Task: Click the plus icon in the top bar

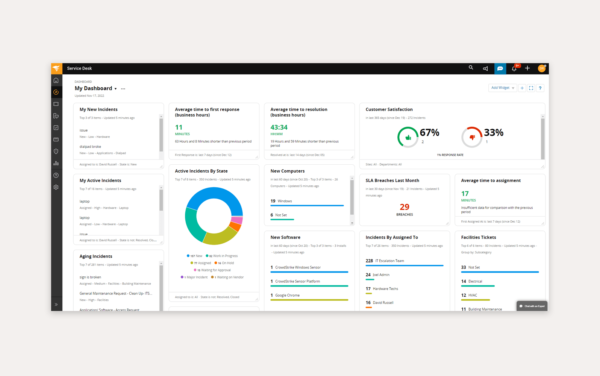Action: (527, 68)
